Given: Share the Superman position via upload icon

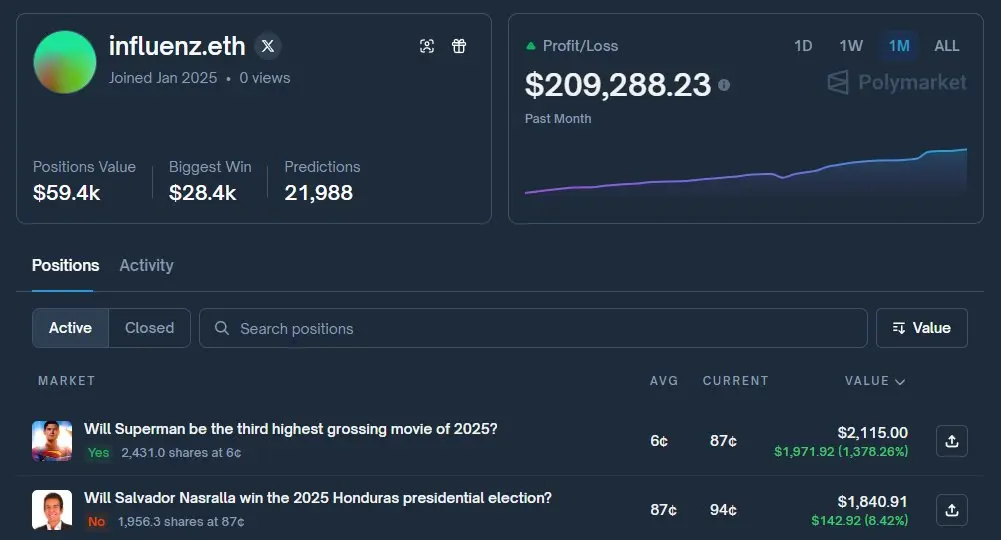Looking at the screenshot, I should click(x=952, y=441).
